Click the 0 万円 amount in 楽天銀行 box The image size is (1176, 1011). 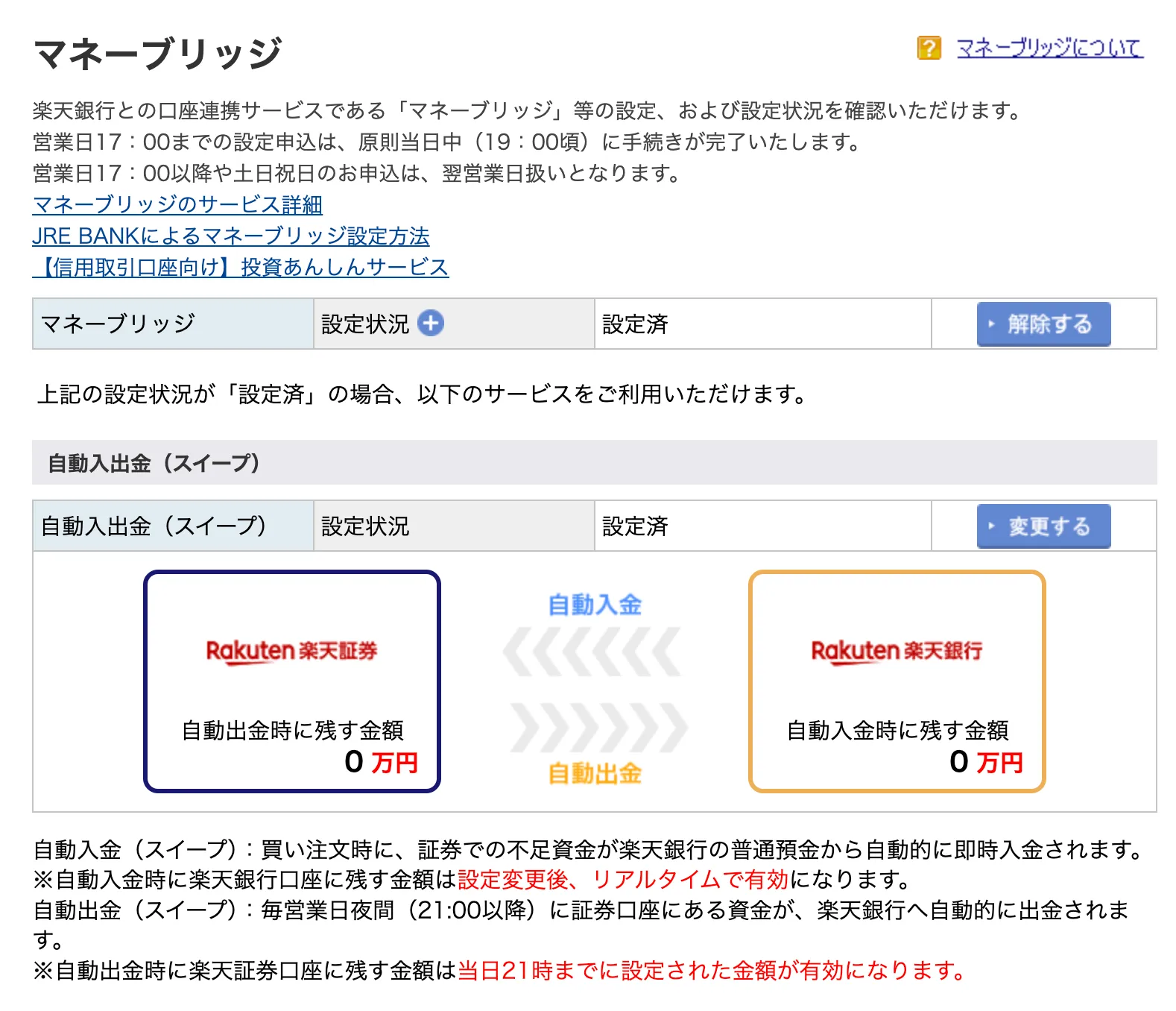pyautogui.click(x=986, y=762)
